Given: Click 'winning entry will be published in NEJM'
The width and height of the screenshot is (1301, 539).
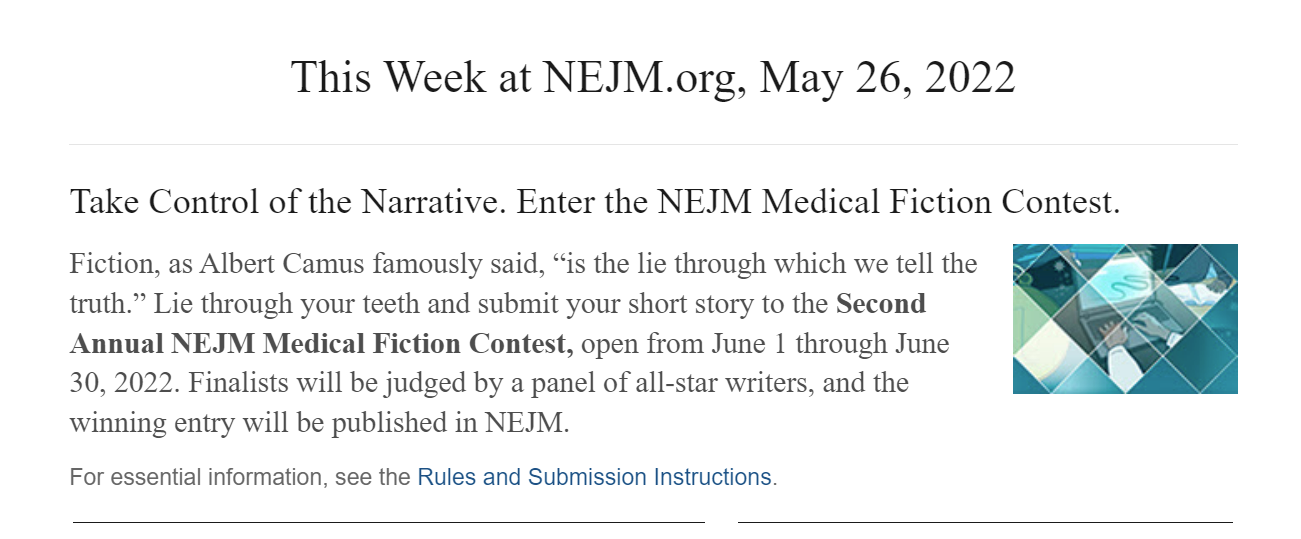Looking at the screenshot, I should (x=319, y=423).
